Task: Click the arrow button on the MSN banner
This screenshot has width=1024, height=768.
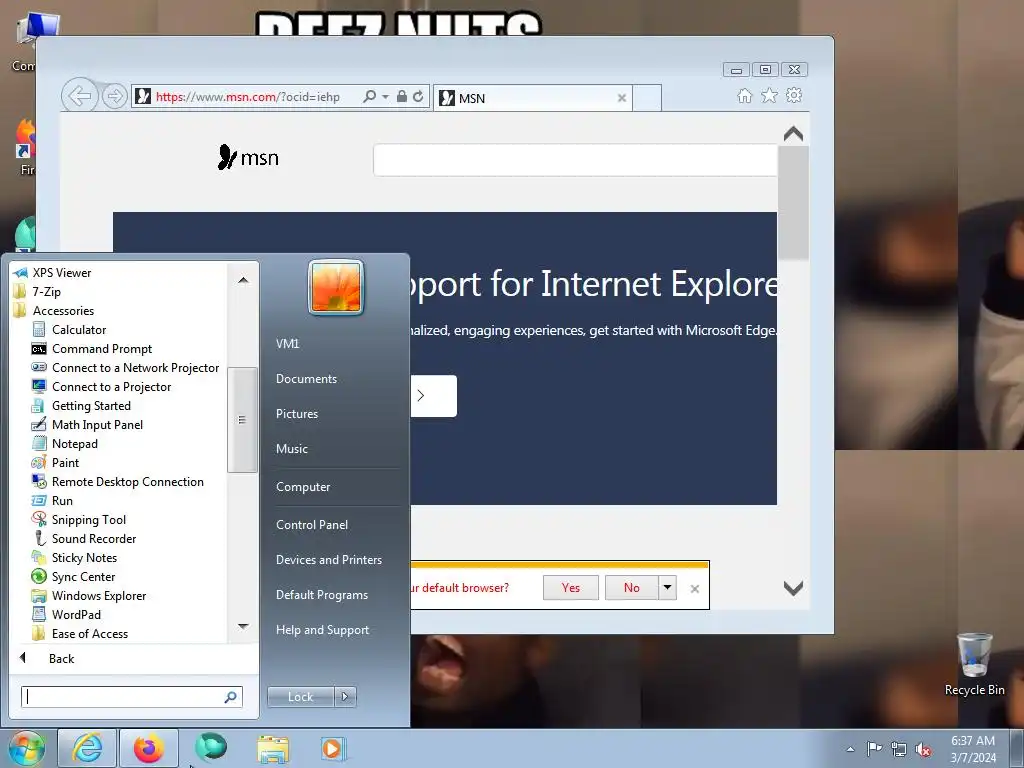Action: point(434,396)
